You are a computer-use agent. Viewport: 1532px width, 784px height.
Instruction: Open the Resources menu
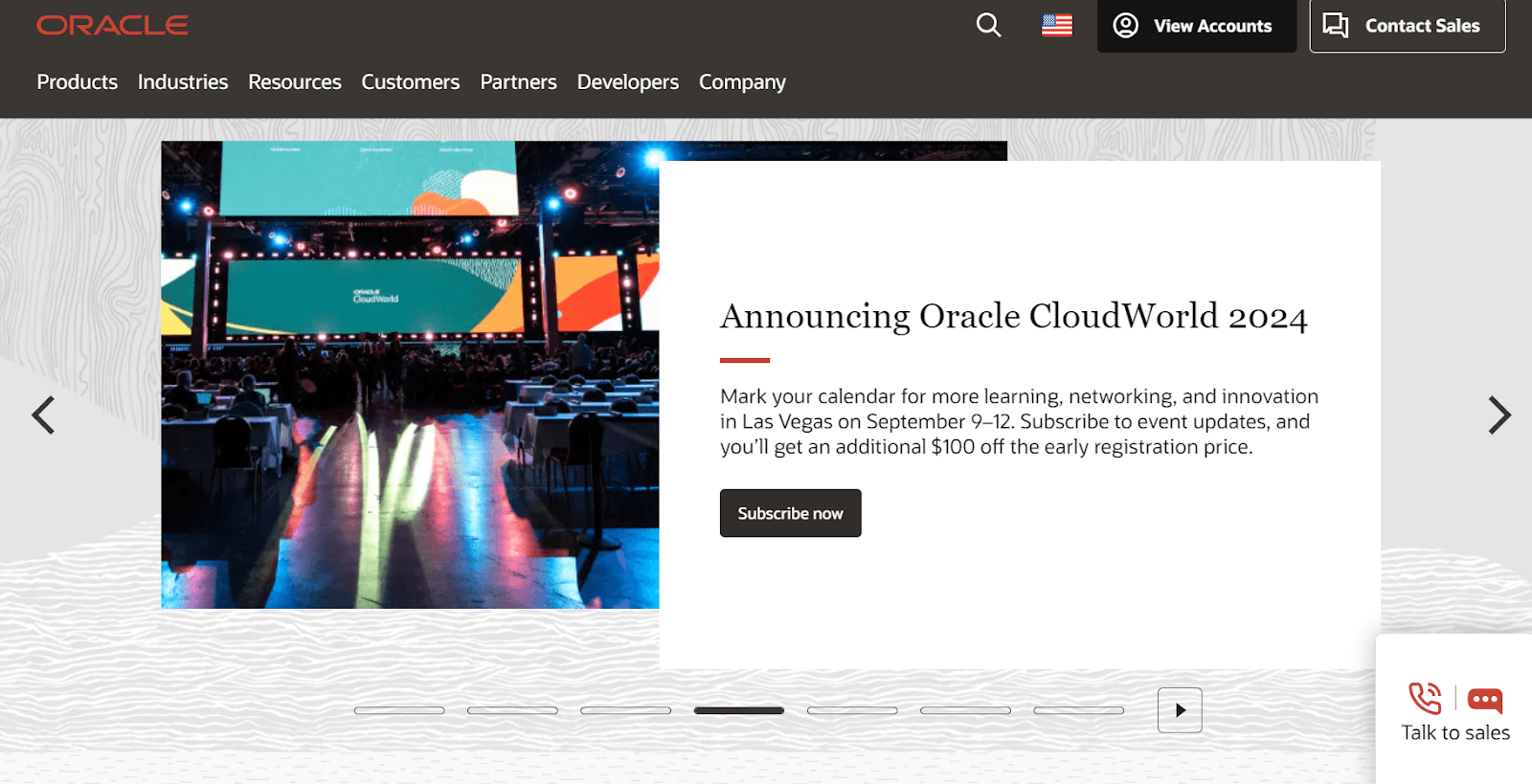coord(295,82)
